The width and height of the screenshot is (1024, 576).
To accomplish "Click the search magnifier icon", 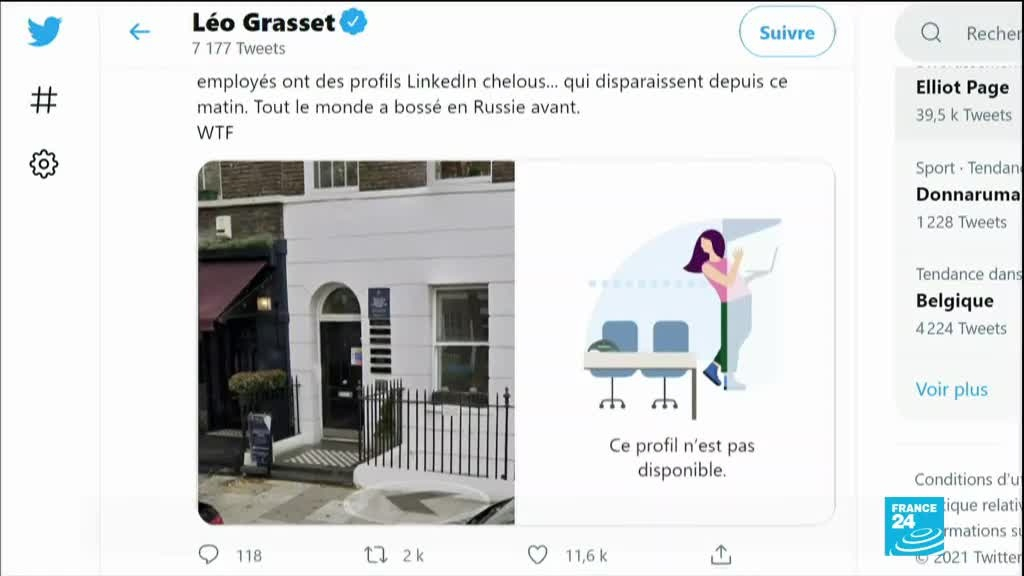I will coord(931,32).
